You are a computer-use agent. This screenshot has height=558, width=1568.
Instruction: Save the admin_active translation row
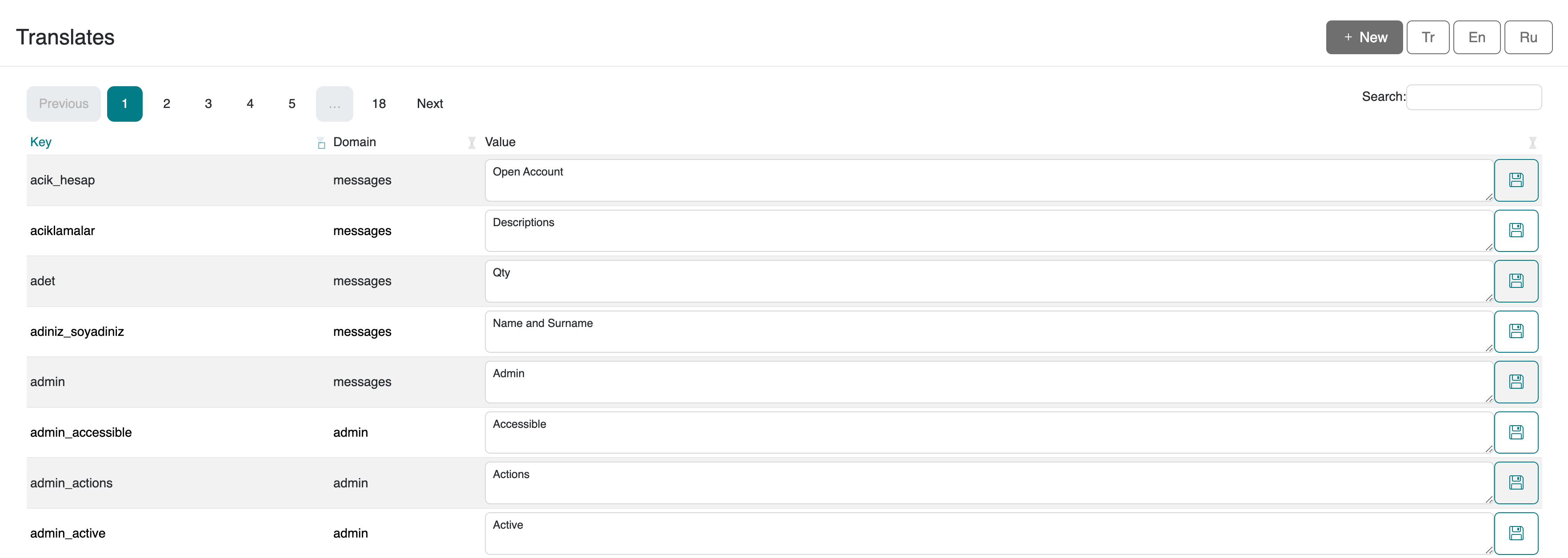coord(1515,533)
